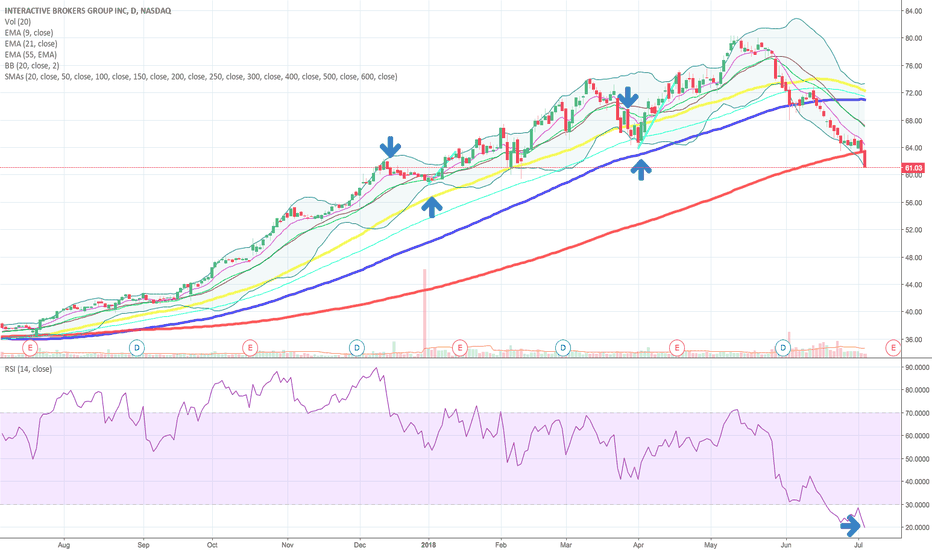Open the dividend marker just before December
932x550 pixels.
[x=357, y=348]
